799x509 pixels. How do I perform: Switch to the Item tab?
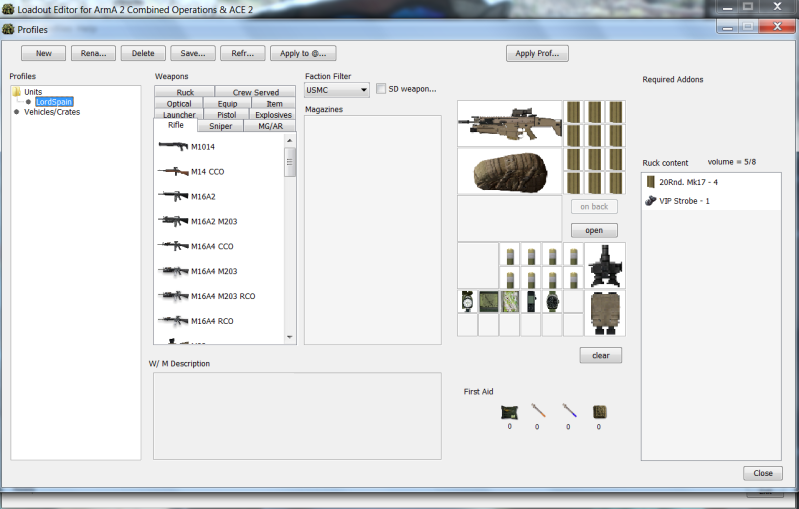click(x=274, y=103)
